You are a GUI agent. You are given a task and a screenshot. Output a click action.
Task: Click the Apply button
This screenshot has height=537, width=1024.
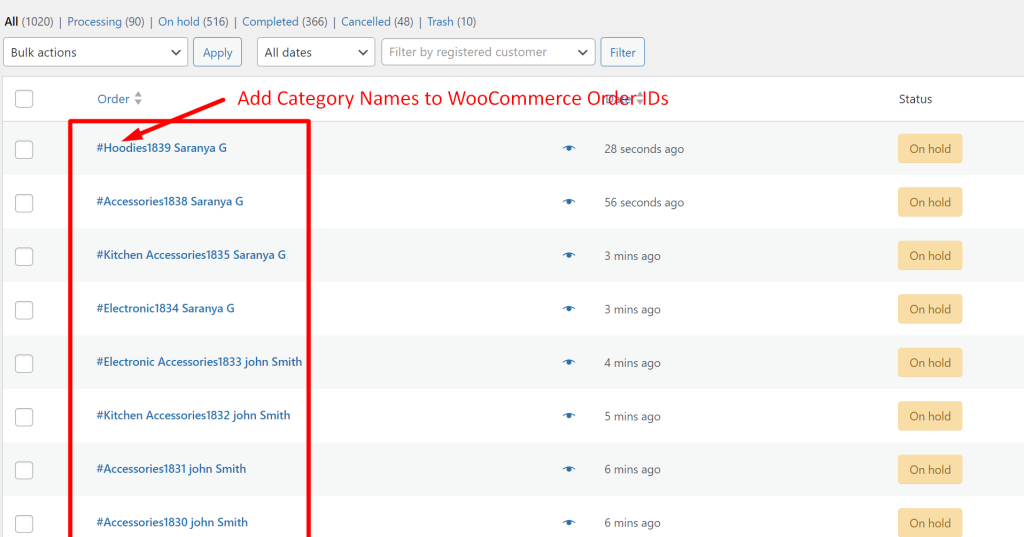[217, 52]
